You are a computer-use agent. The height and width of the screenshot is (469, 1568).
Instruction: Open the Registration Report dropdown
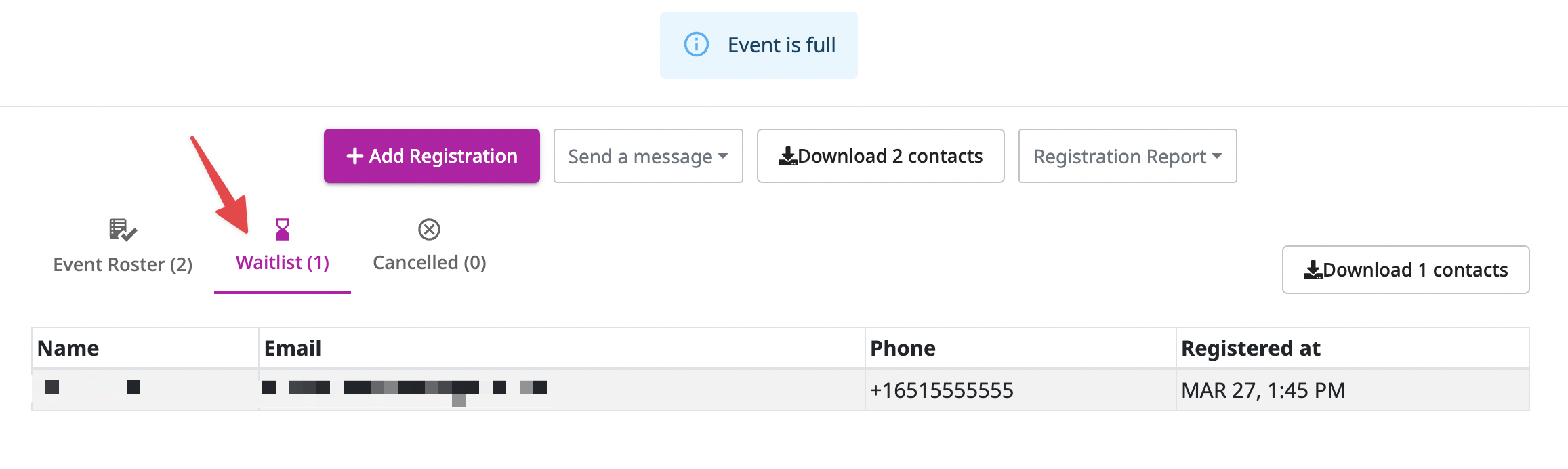1128,156
